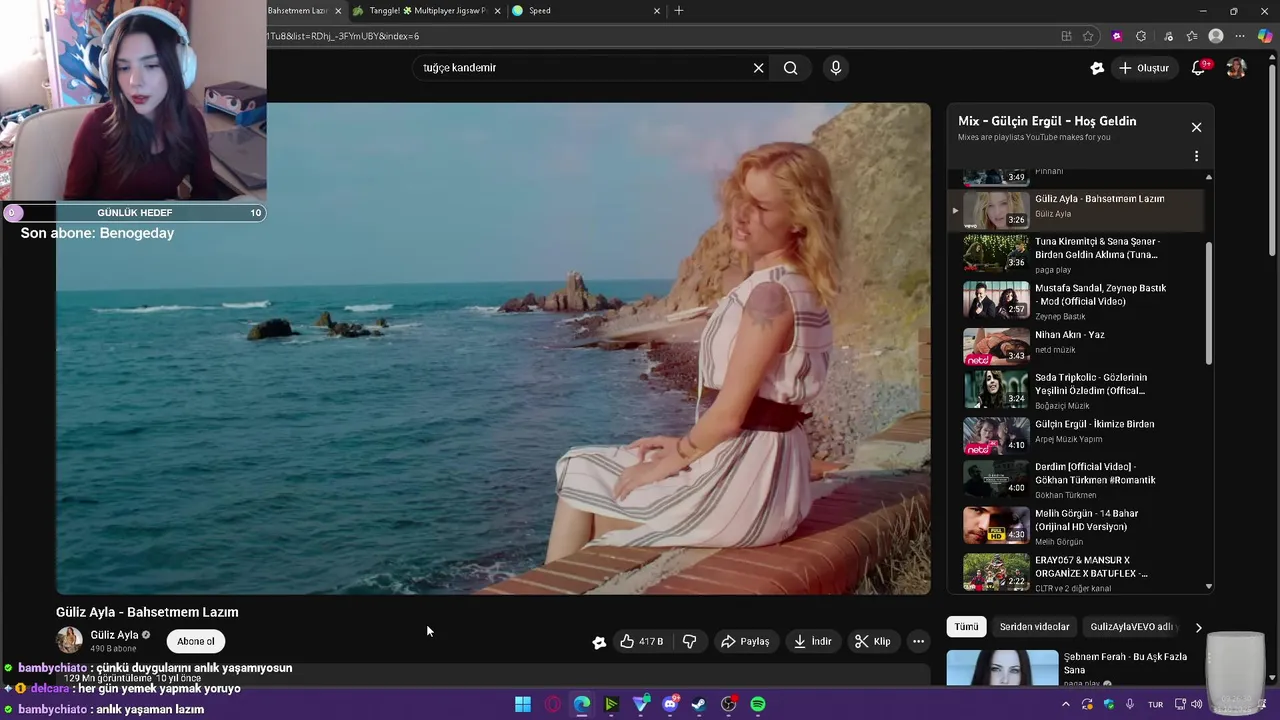Select the Seriden videolar filter chip
Viewport: 1280px width, 720px height.
[1034, 627]
